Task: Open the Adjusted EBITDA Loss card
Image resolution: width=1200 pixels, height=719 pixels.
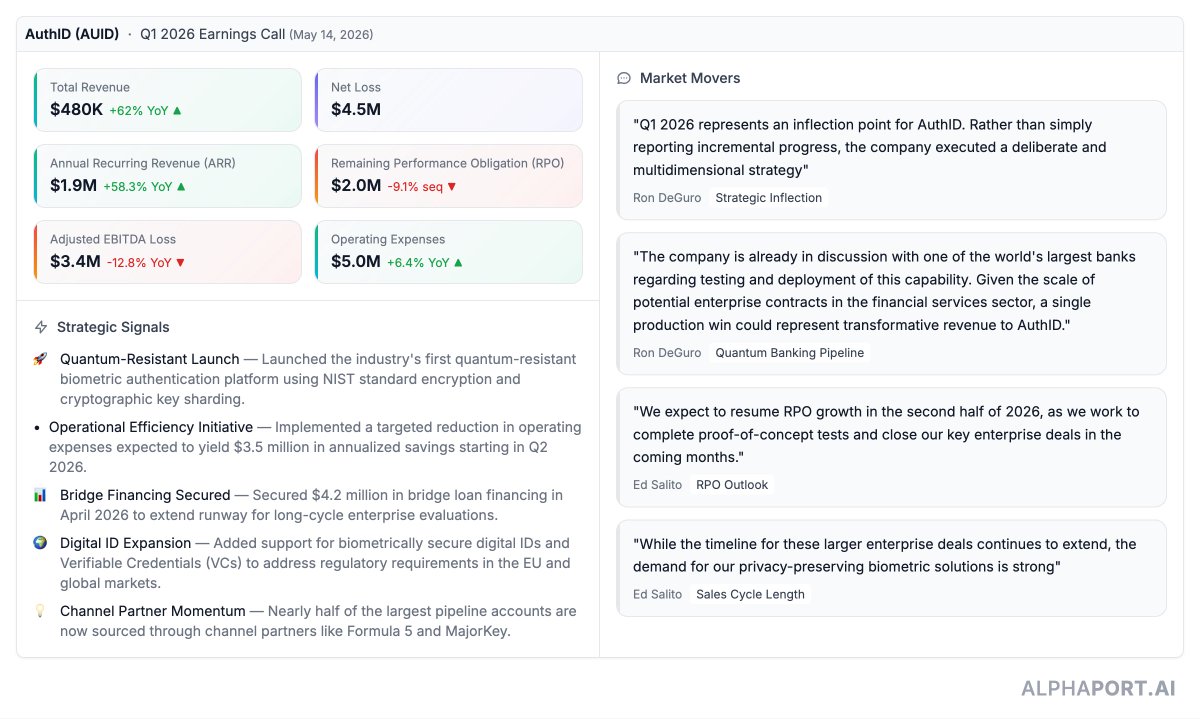Action: pyautogui.click(x=167, y=252)
